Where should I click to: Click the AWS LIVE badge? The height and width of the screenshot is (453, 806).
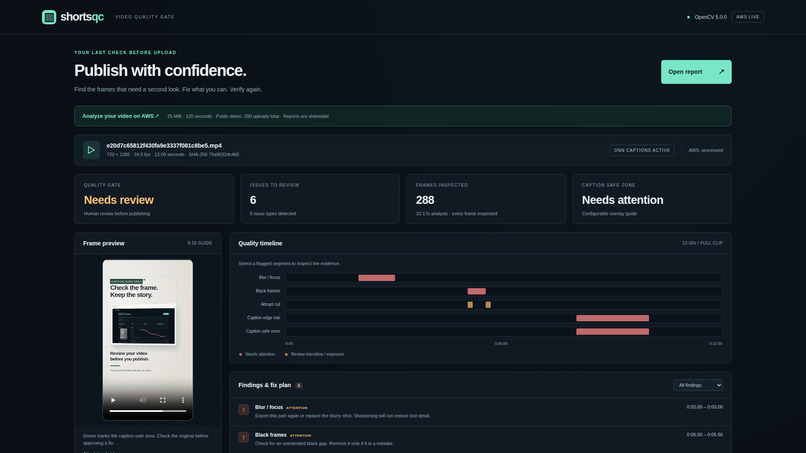click(x=747, y=17)
